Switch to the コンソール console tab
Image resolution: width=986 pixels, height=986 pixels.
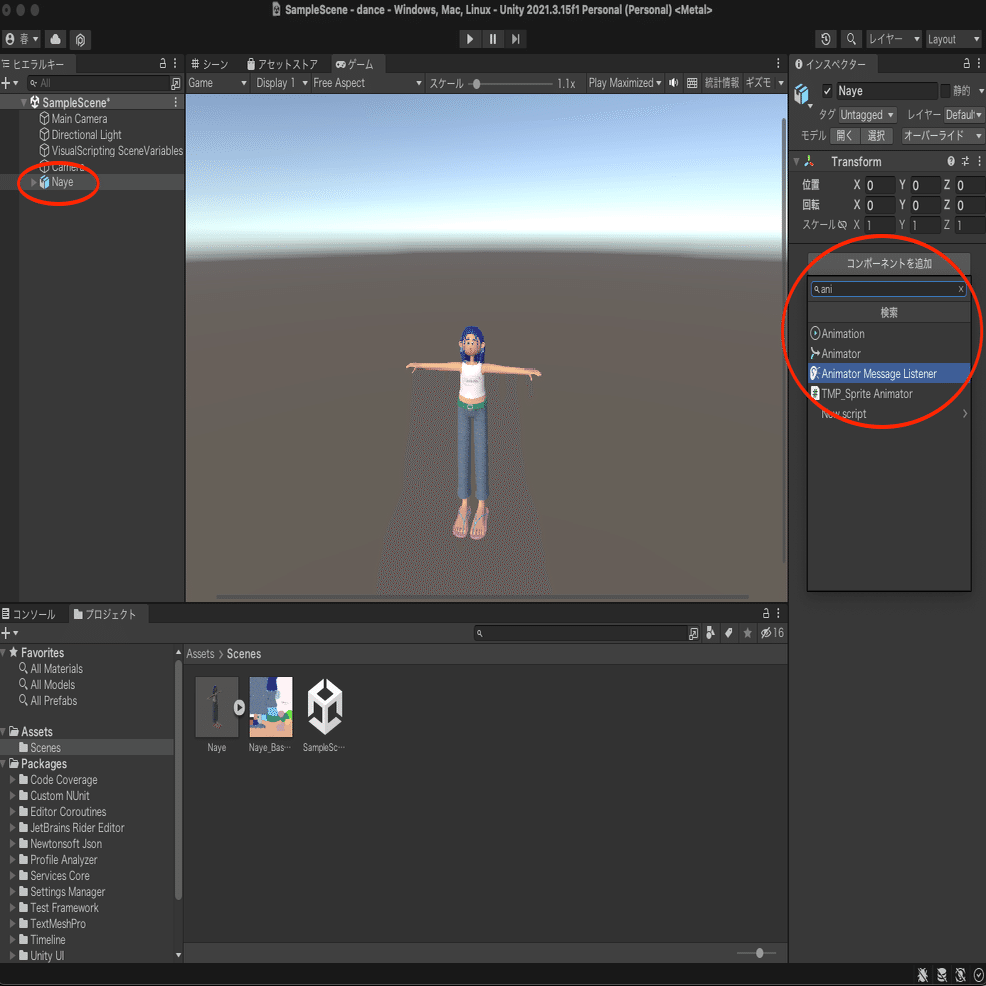point(29,614)
